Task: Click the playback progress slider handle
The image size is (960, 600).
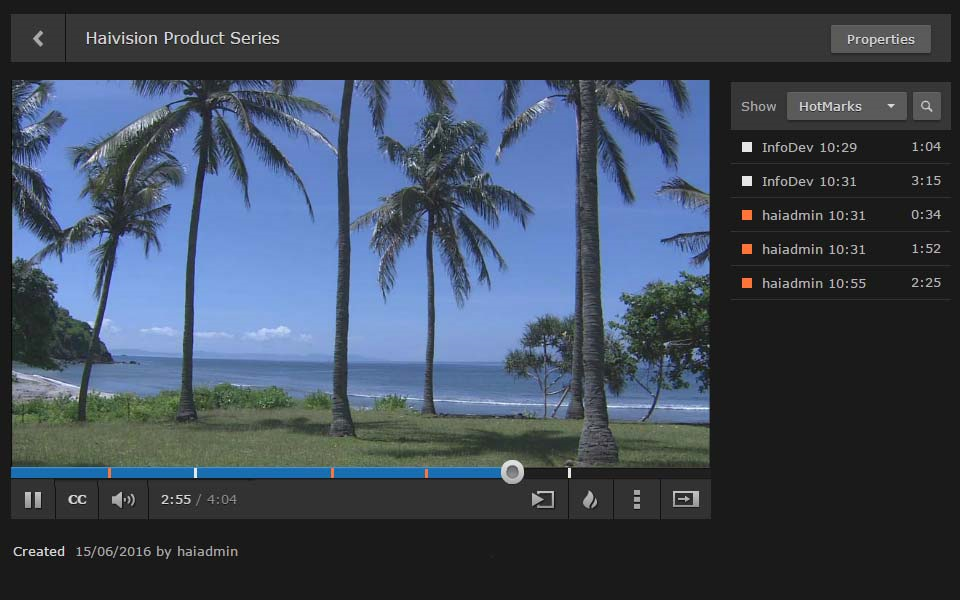Action: click(512, 472)
